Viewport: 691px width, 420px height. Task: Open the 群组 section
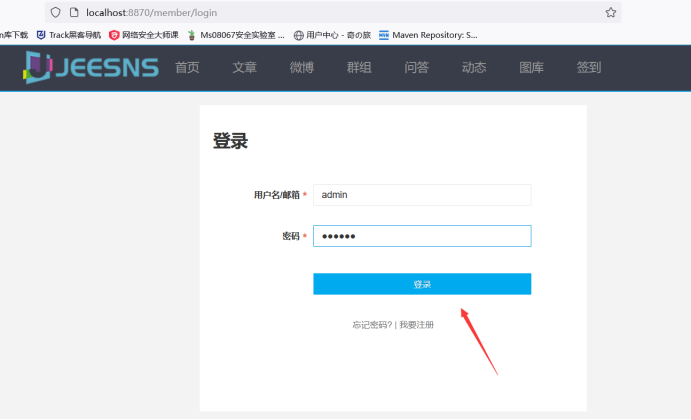[x=359, y=67]
